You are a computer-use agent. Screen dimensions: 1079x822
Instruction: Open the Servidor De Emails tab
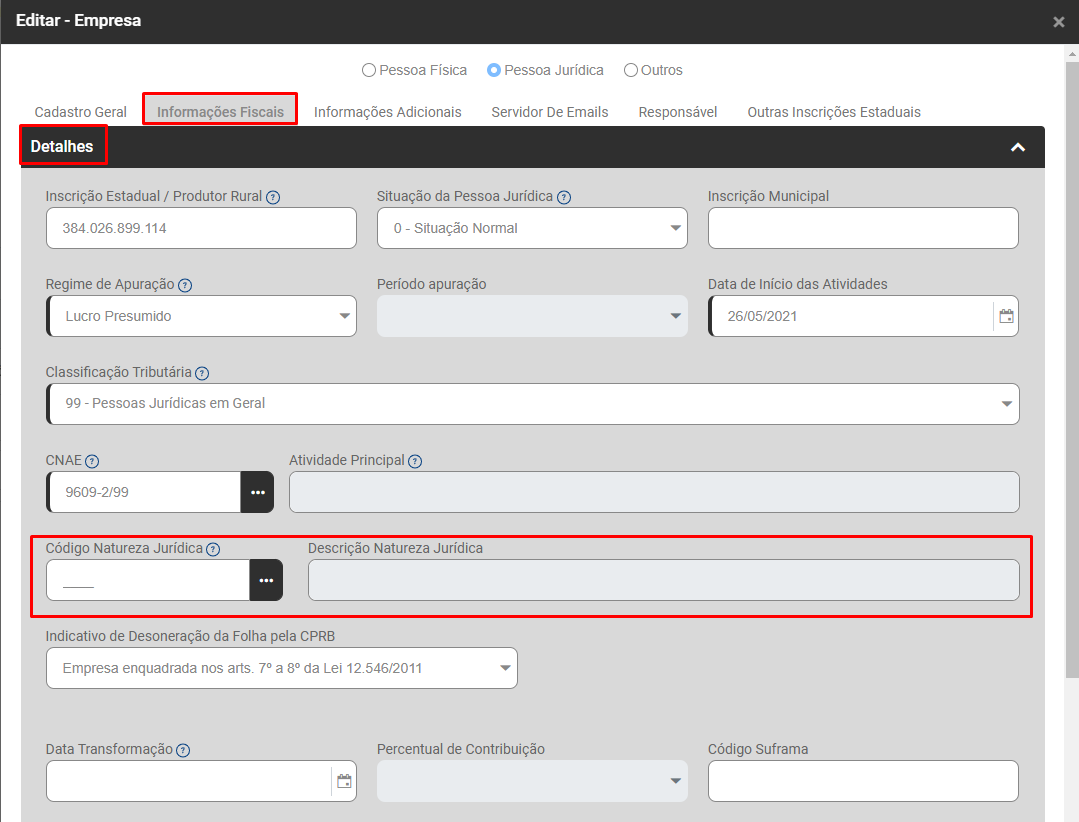(x=549, y=112)
